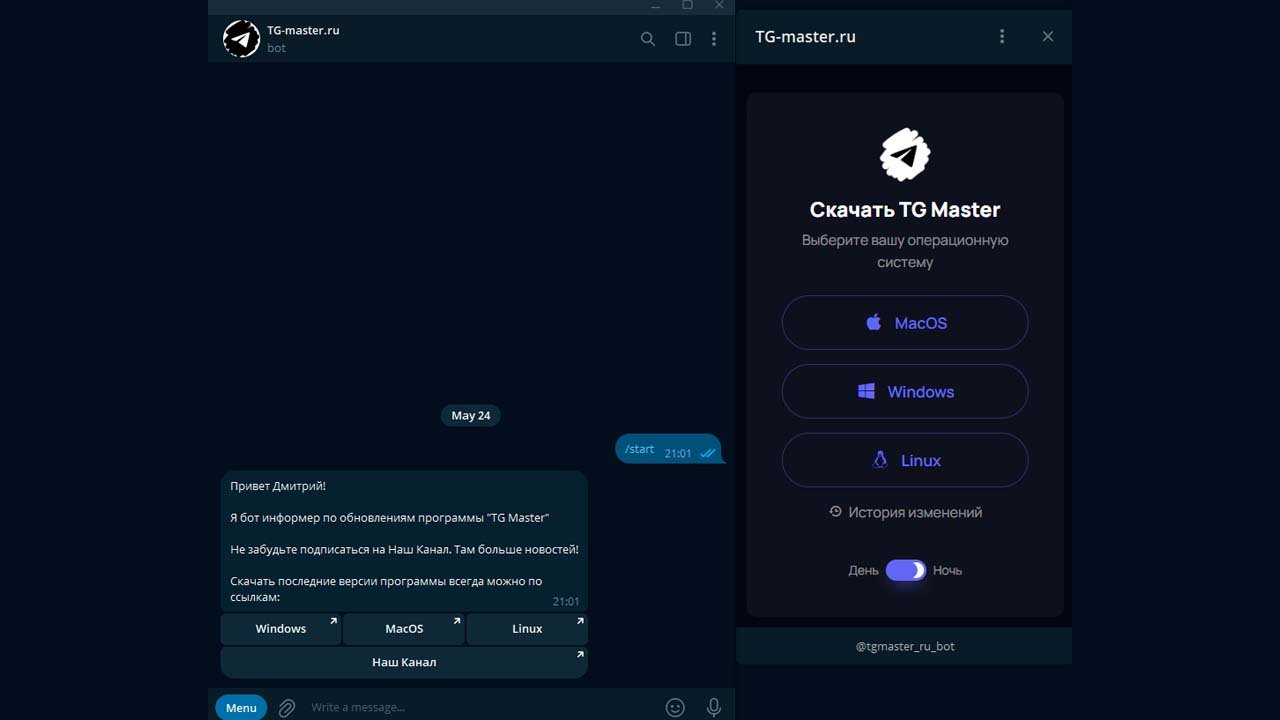This screenshot has height=720, width=1280.
Task: Open the web app three-dot menu
Action: point(1002,36)
